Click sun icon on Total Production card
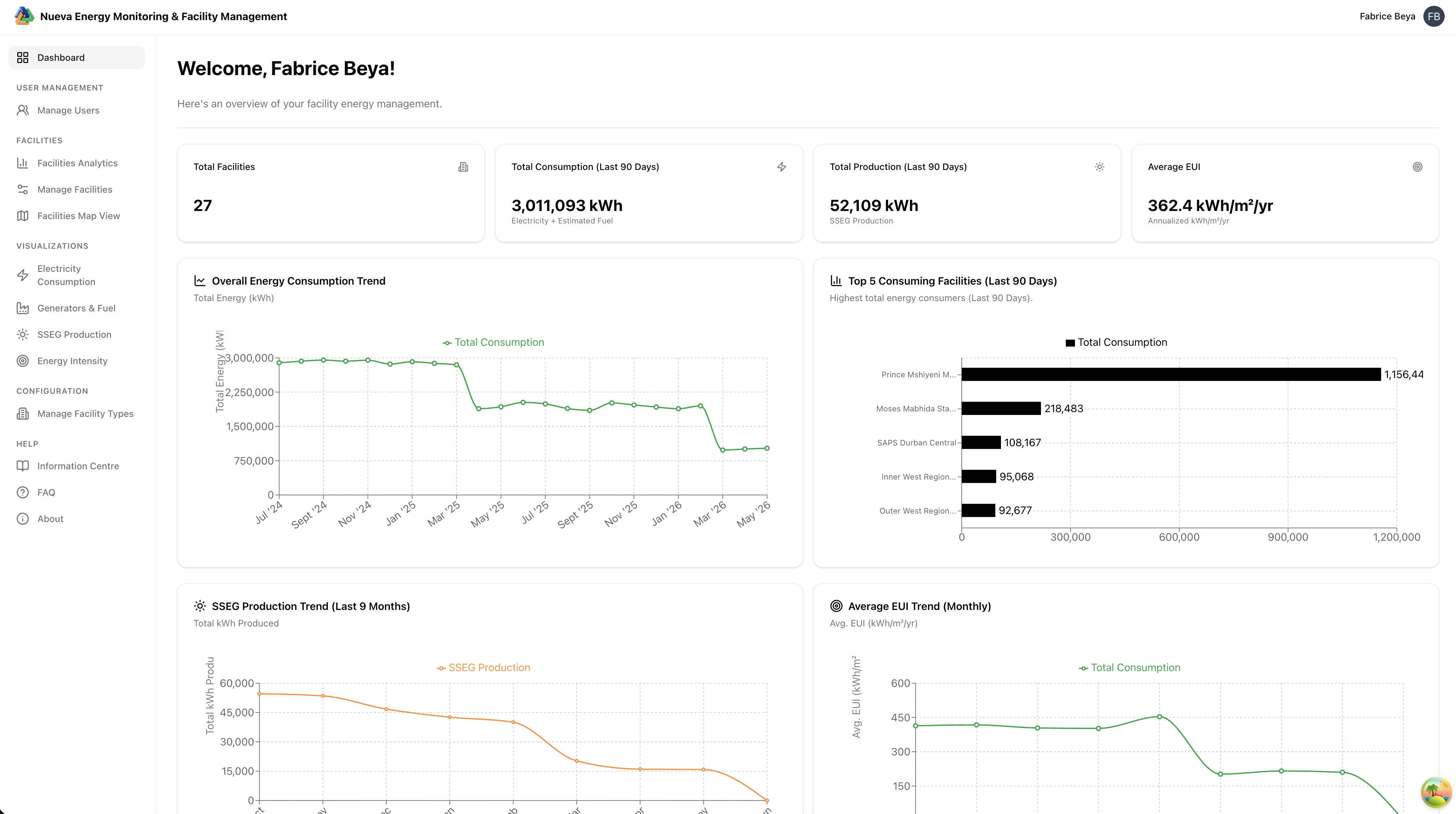 [x=1100, y=167]
